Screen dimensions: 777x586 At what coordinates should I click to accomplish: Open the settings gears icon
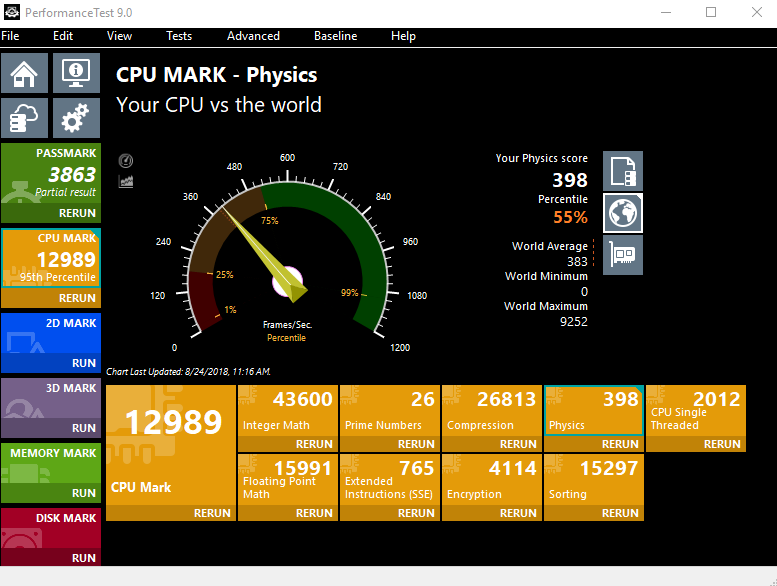tap(76, 118)
